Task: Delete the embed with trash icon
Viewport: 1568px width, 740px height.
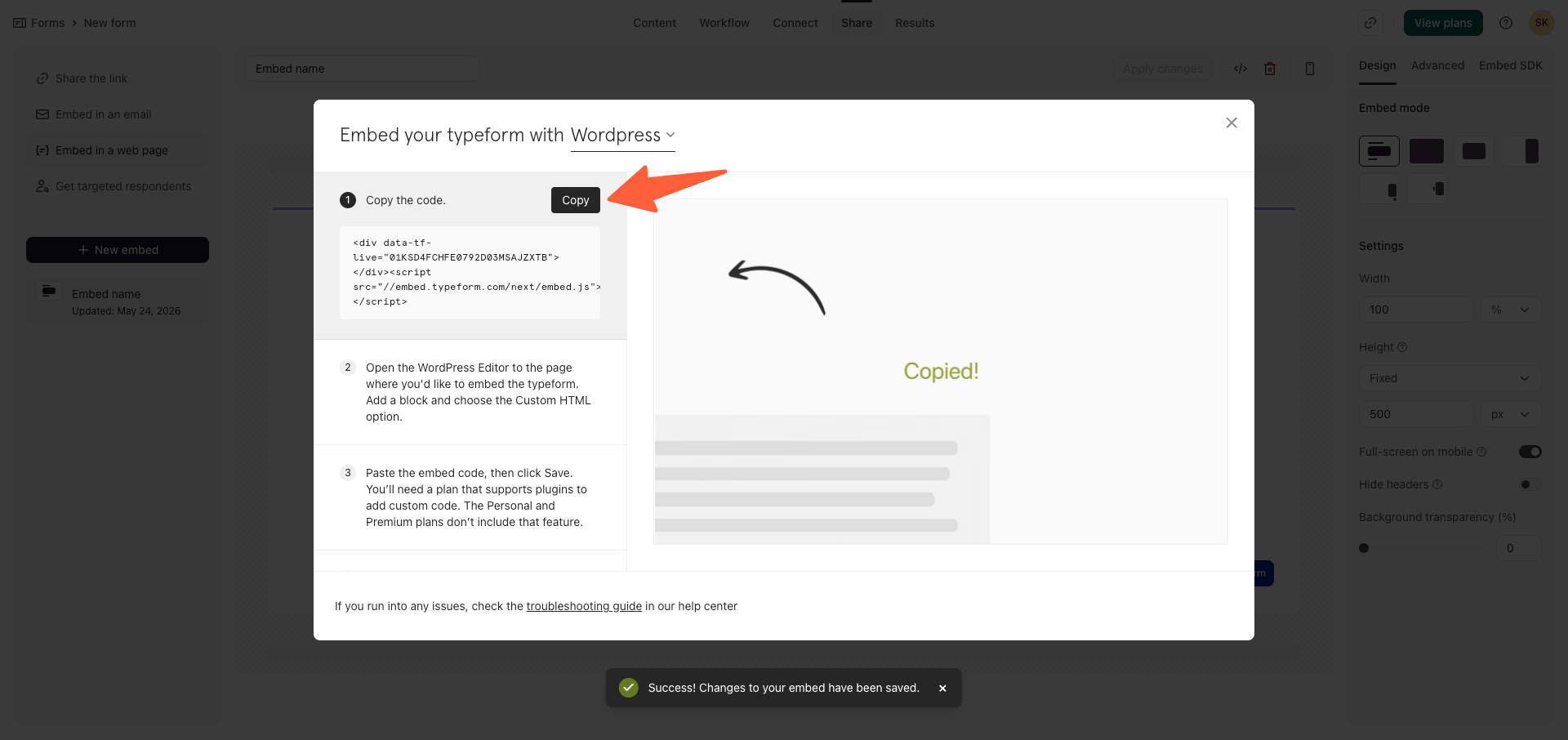Action: click(1270, 69)
